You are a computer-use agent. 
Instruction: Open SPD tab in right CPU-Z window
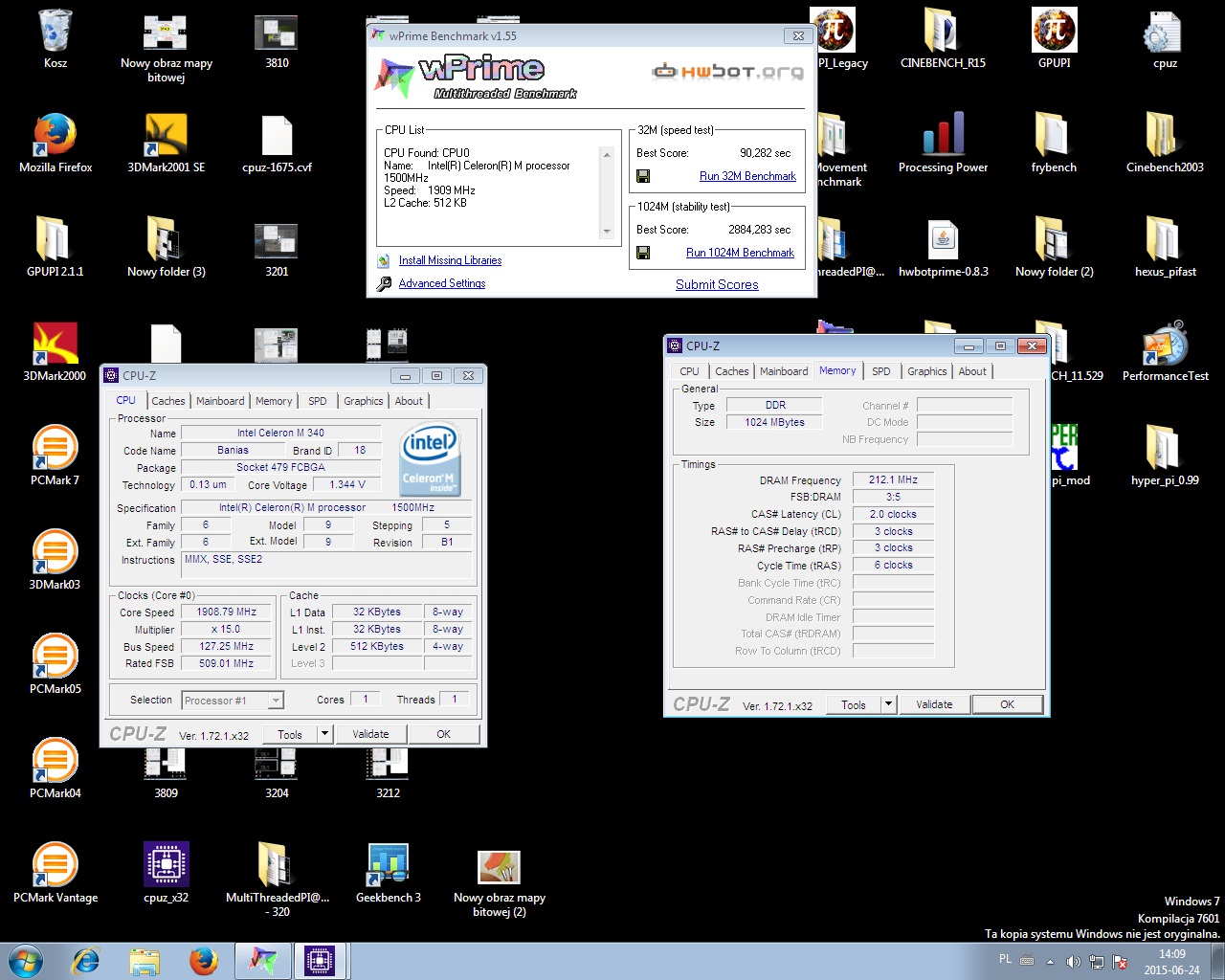click(881, 371)
